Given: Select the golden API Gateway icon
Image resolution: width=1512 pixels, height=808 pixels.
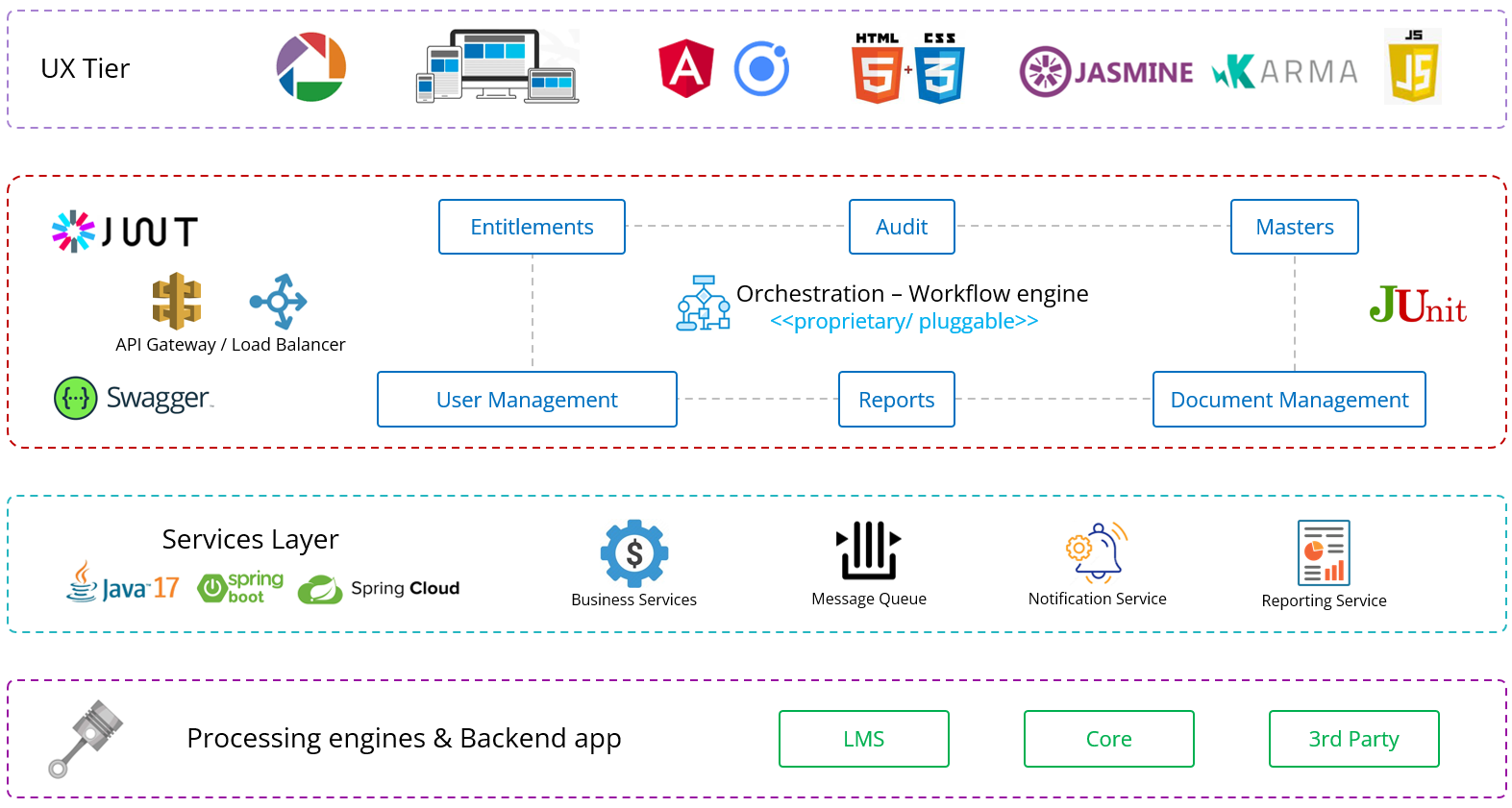Looking at the screenshot, I should tap(177, 301).
